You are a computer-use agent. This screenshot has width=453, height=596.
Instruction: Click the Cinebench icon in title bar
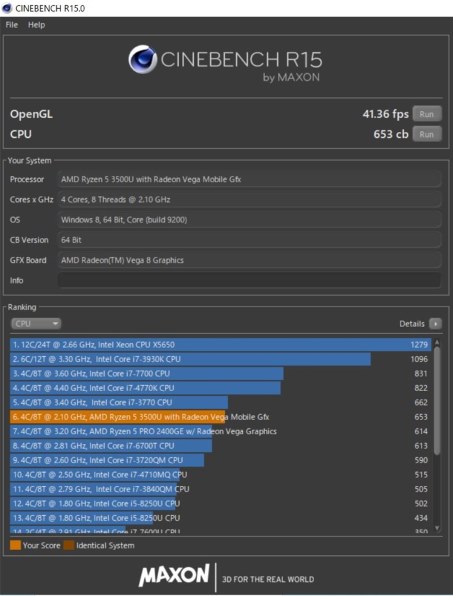click(7, 8)
